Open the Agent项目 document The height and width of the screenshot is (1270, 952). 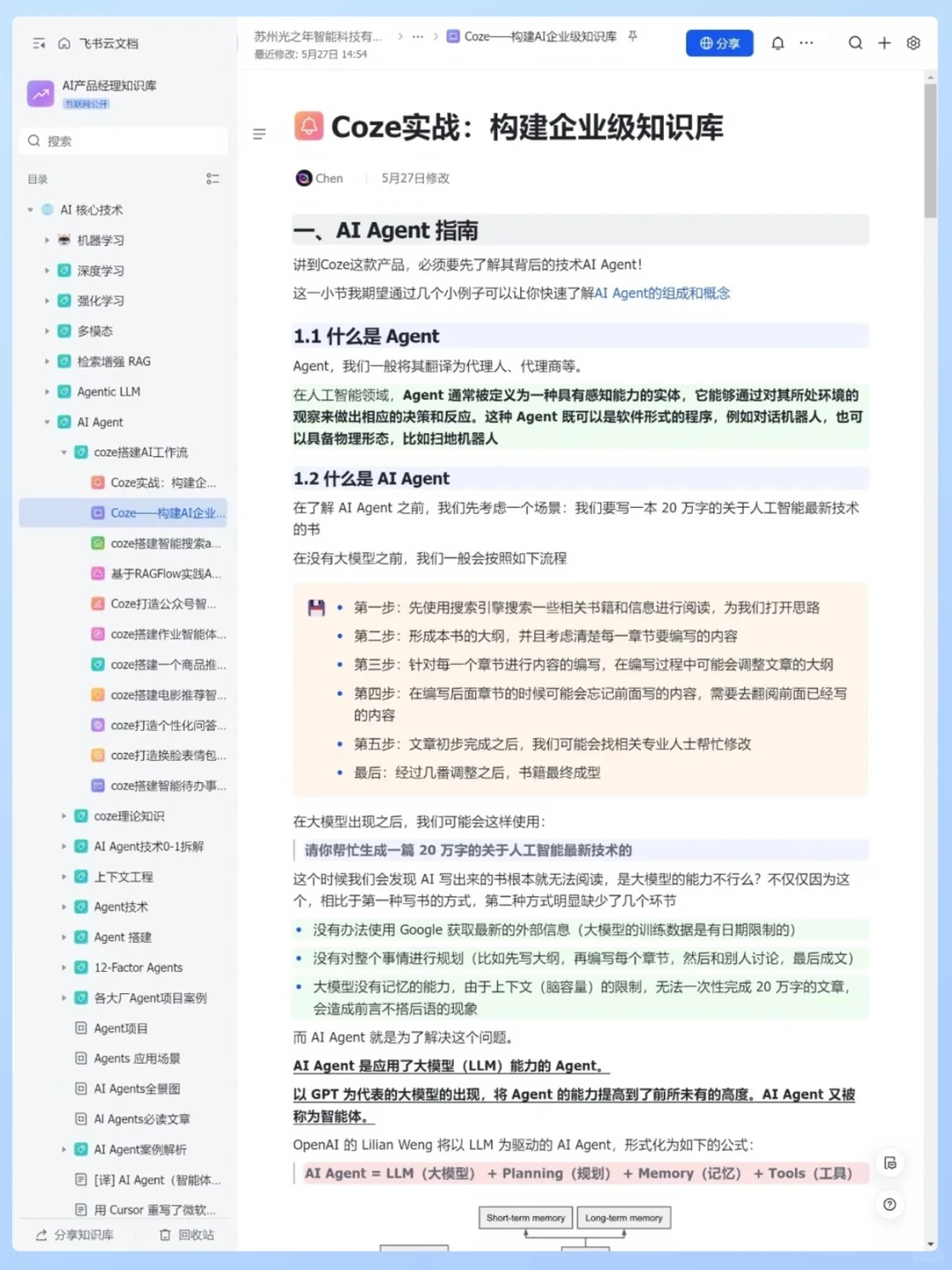pyautogui.click(x=121, y=1028)
